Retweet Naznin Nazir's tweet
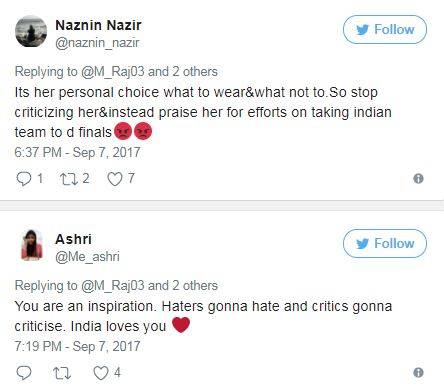The image size is (444, 388). [69, 179]
